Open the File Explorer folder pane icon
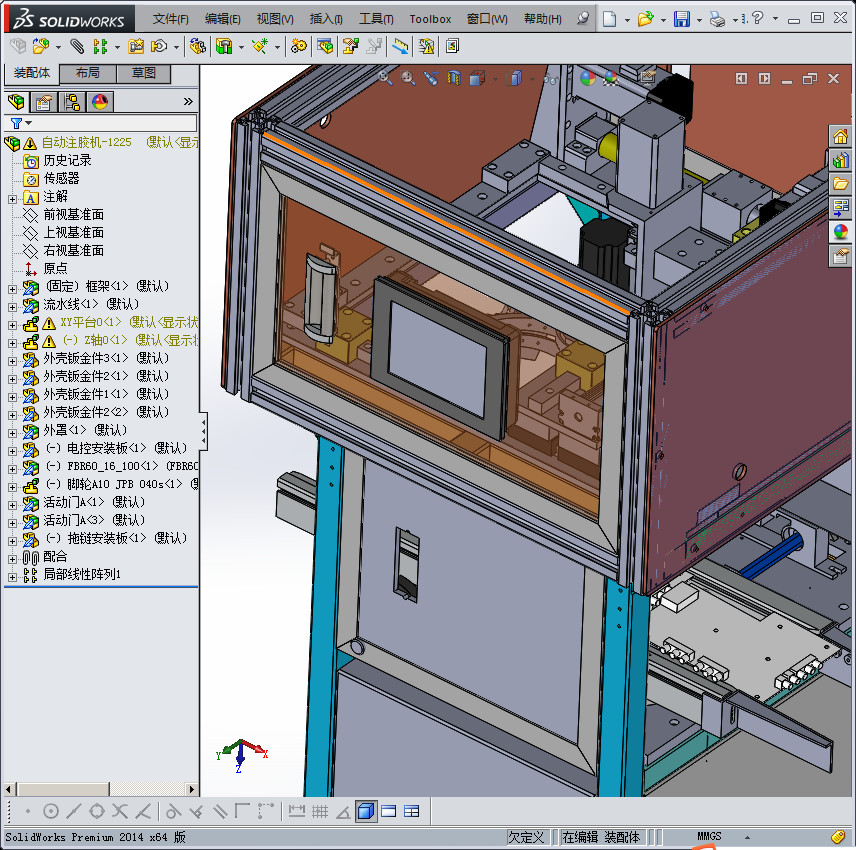Image resolution: width=856 pixels, height=850 pixels. [x=840, y=183]
